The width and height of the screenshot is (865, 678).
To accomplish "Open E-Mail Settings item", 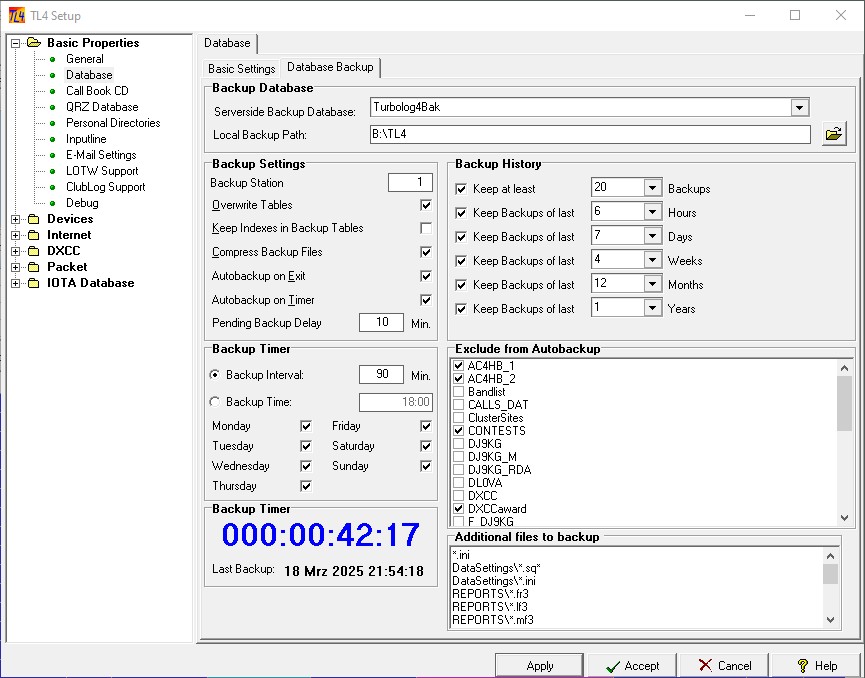I will click(x=101, y=155).
